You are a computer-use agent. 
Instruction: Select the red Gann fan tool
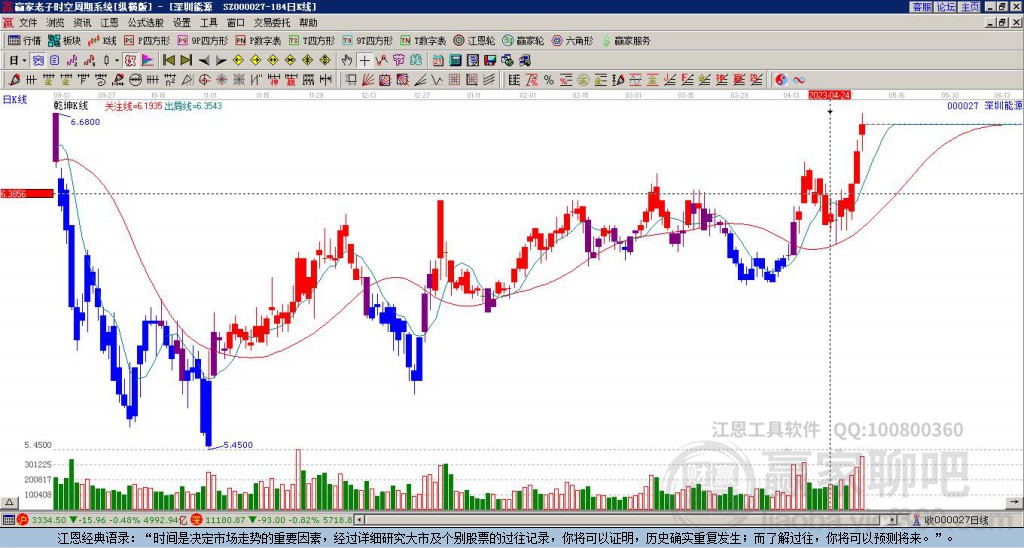pyautogui.click(x=368, y=80)
